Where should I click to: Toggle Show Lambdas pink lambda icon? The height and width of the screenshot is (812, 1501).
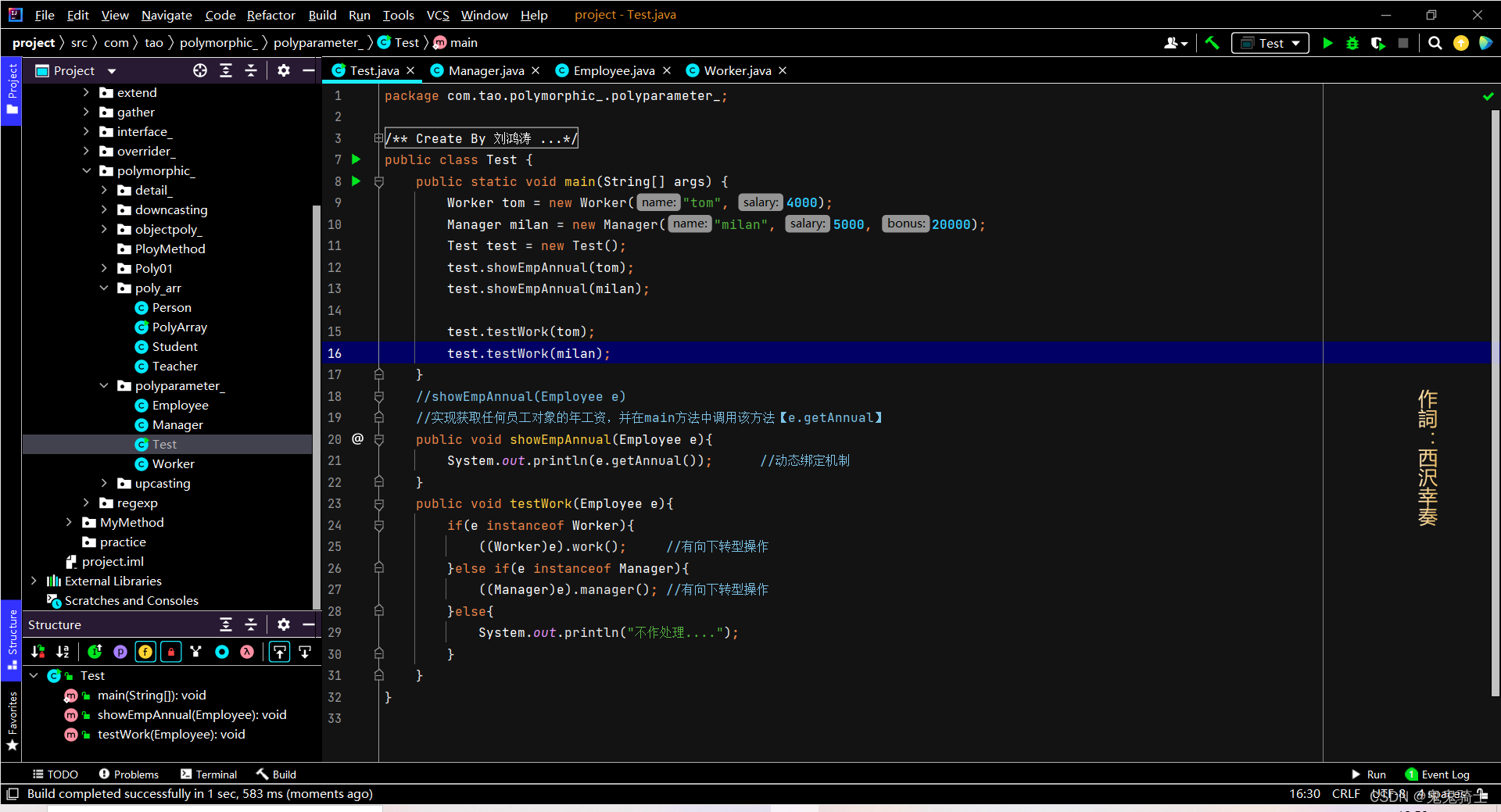point(247,652)
